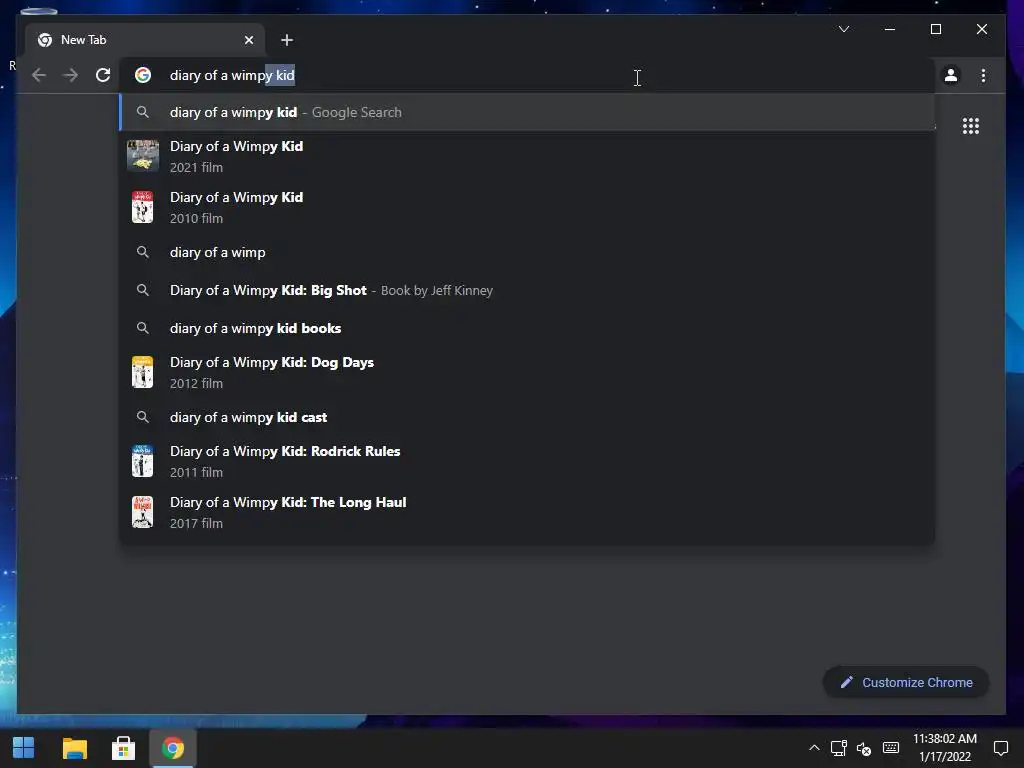
Task: Open the Chrome three-dot menu
Action: pos(983,76)
